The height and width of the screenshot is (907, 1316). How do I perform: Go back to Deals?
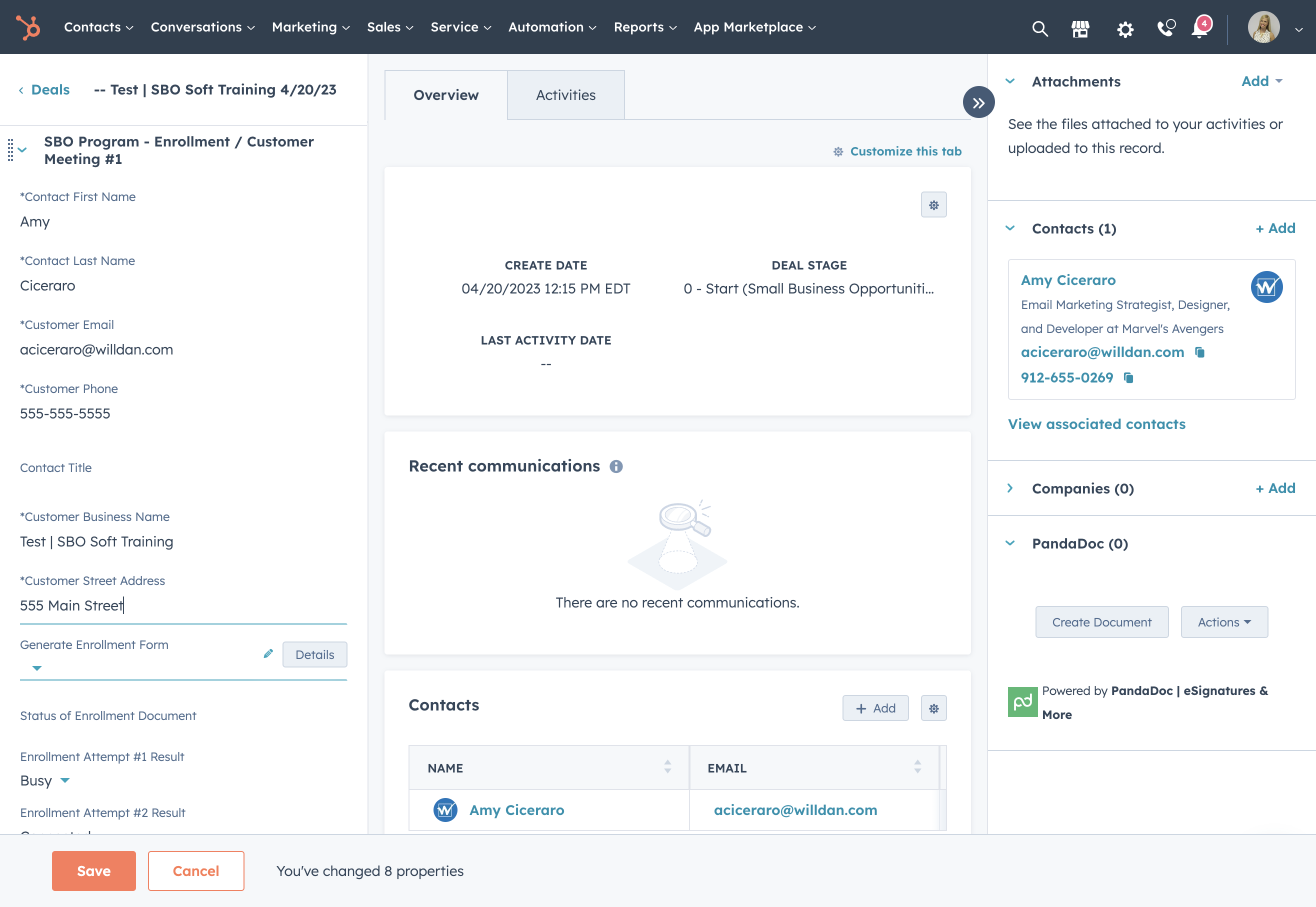(44, 90)
